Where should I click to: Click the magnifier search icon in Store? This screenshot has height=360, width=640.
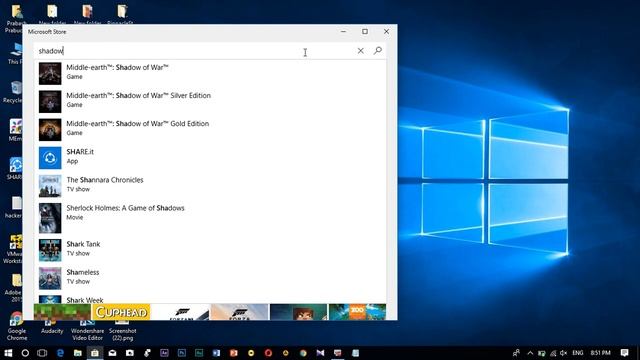click(378, 51)
